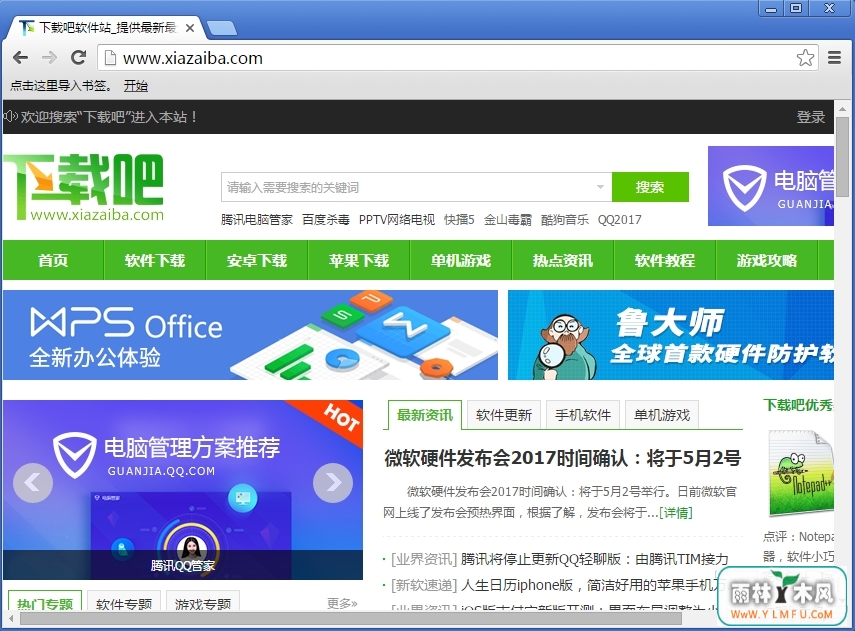The image size is (855, 631).
Task: Go back with the browser back arrow
Action: pos(20,57)
